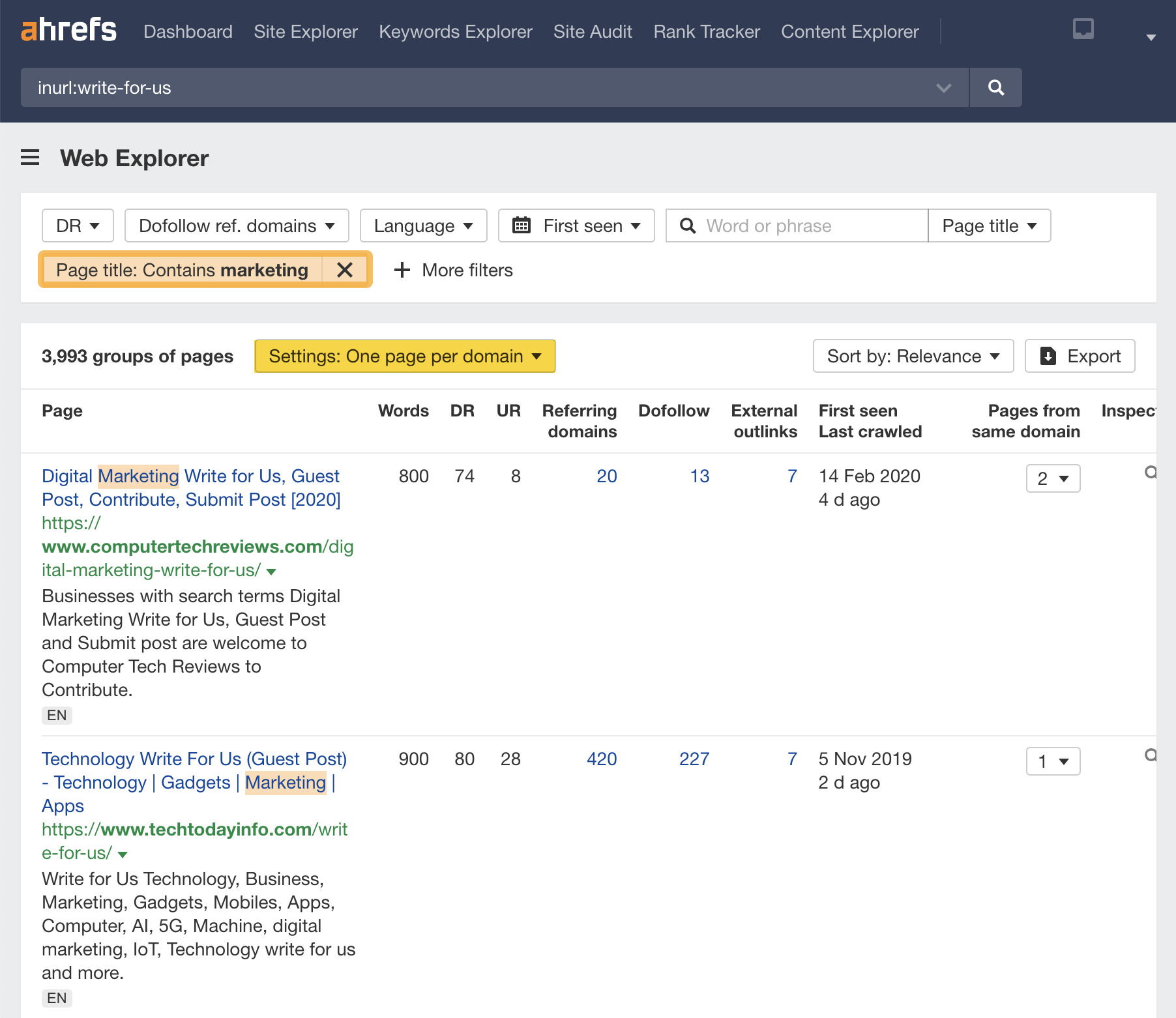Expand the Sort by Relevance dropdown

pos(913,356)
